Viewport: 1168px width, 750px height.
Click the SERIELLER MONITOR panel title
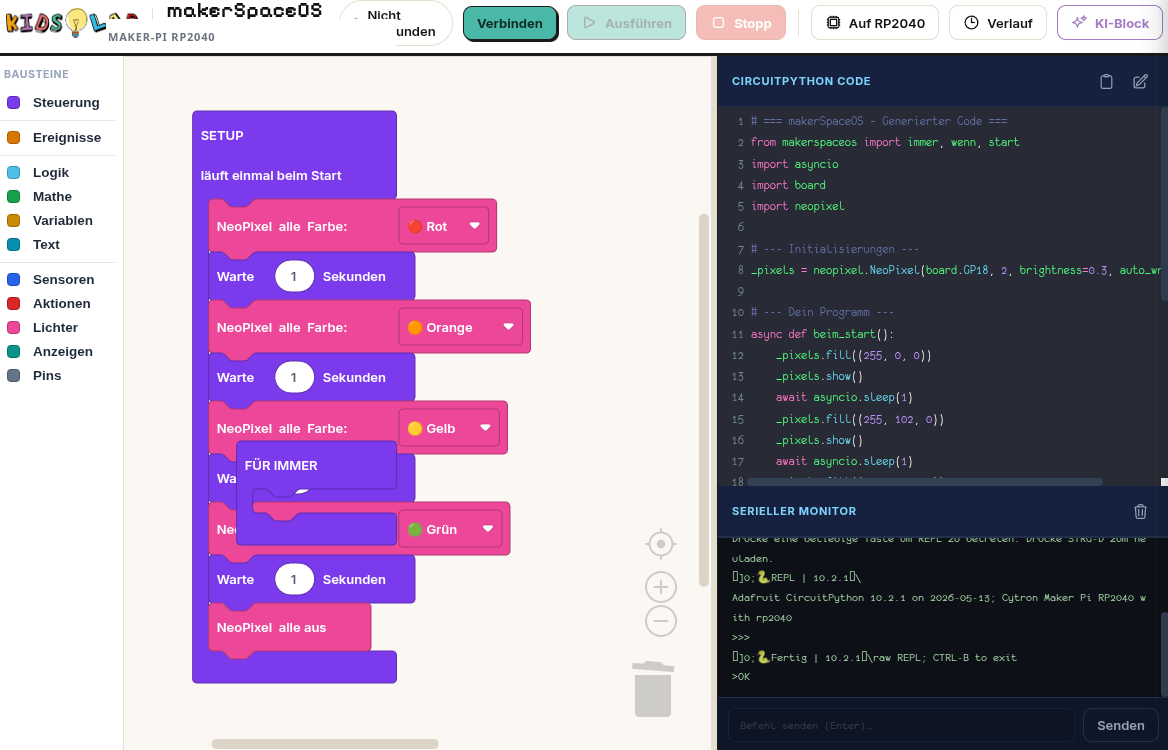click(x=794, y=511)
